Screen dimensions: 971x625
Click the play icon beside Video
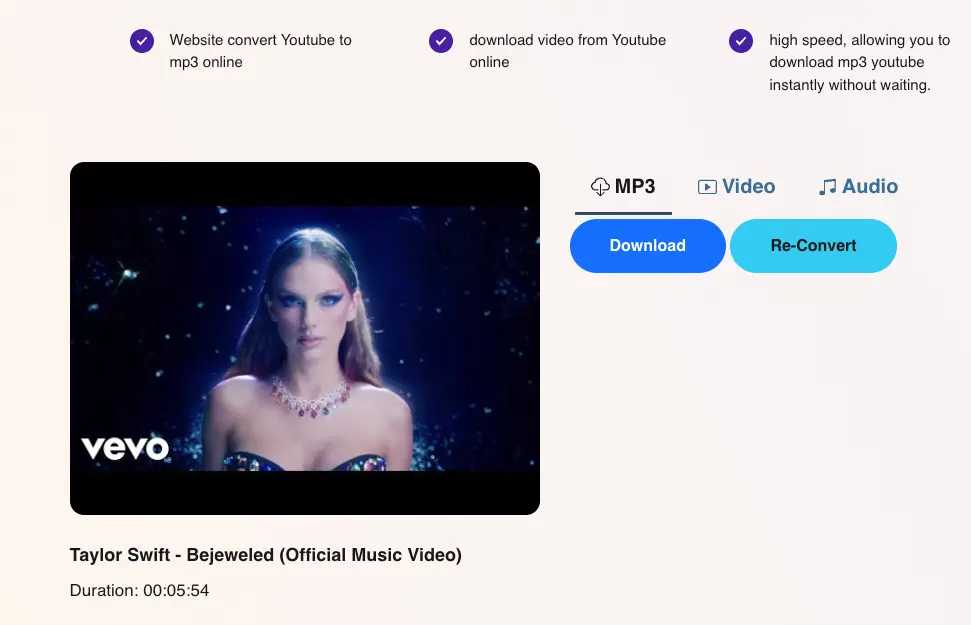pos(707,186)
